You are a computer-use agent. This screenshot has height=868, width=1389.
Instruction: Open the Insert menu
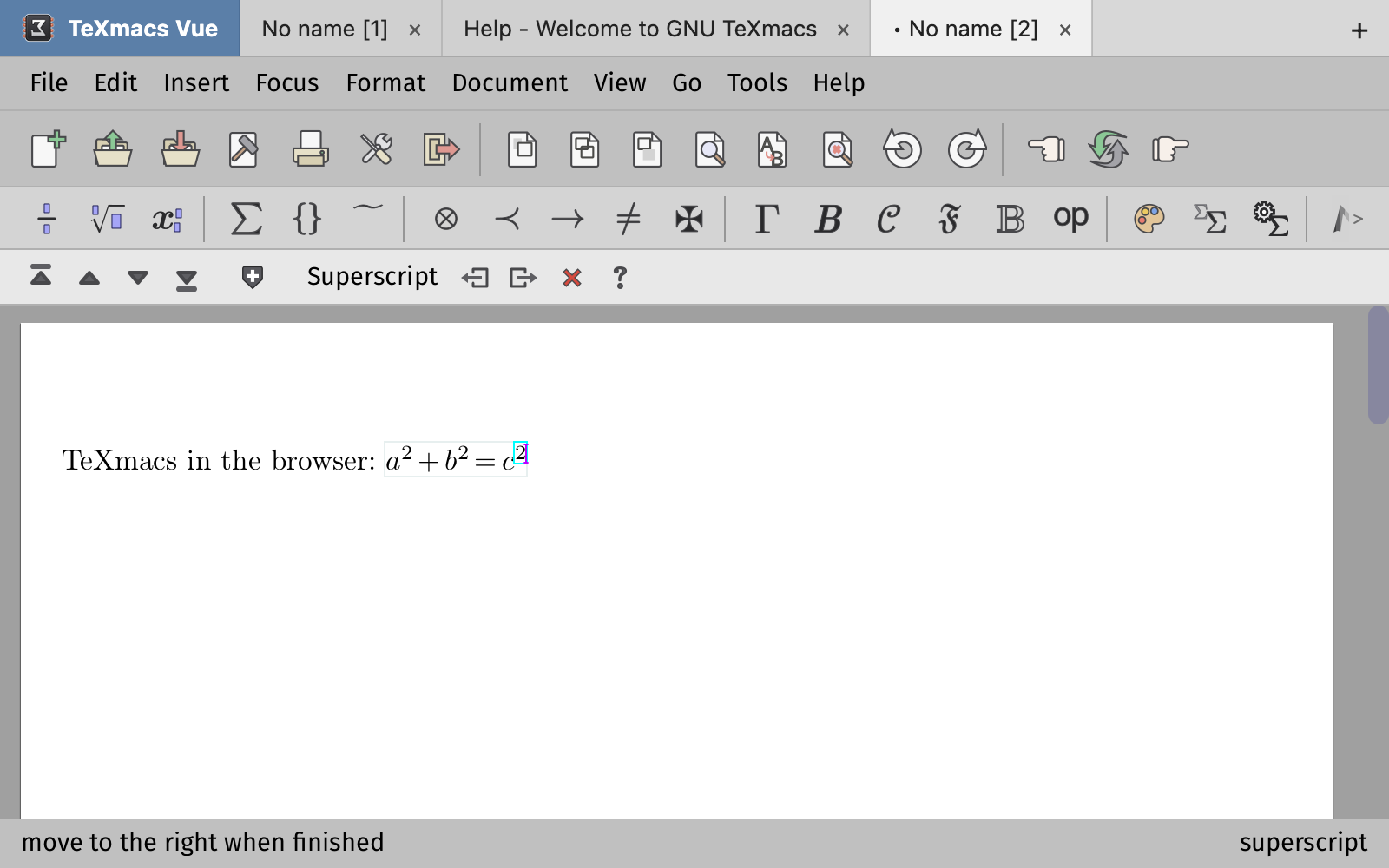click(196, 83)
